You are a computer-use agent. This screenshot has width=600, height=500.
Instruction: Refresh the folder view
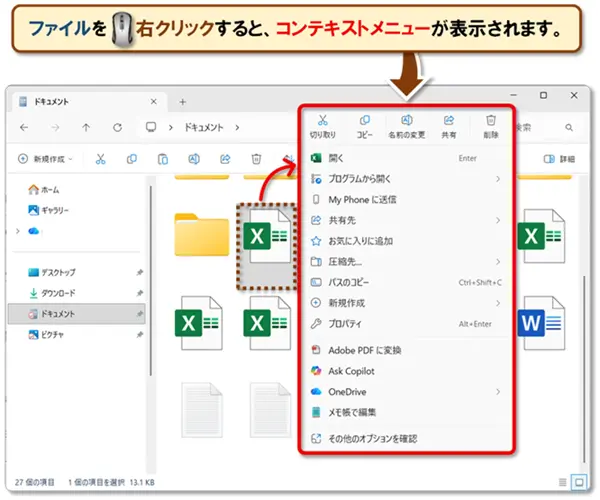click(x=117, y=127)
